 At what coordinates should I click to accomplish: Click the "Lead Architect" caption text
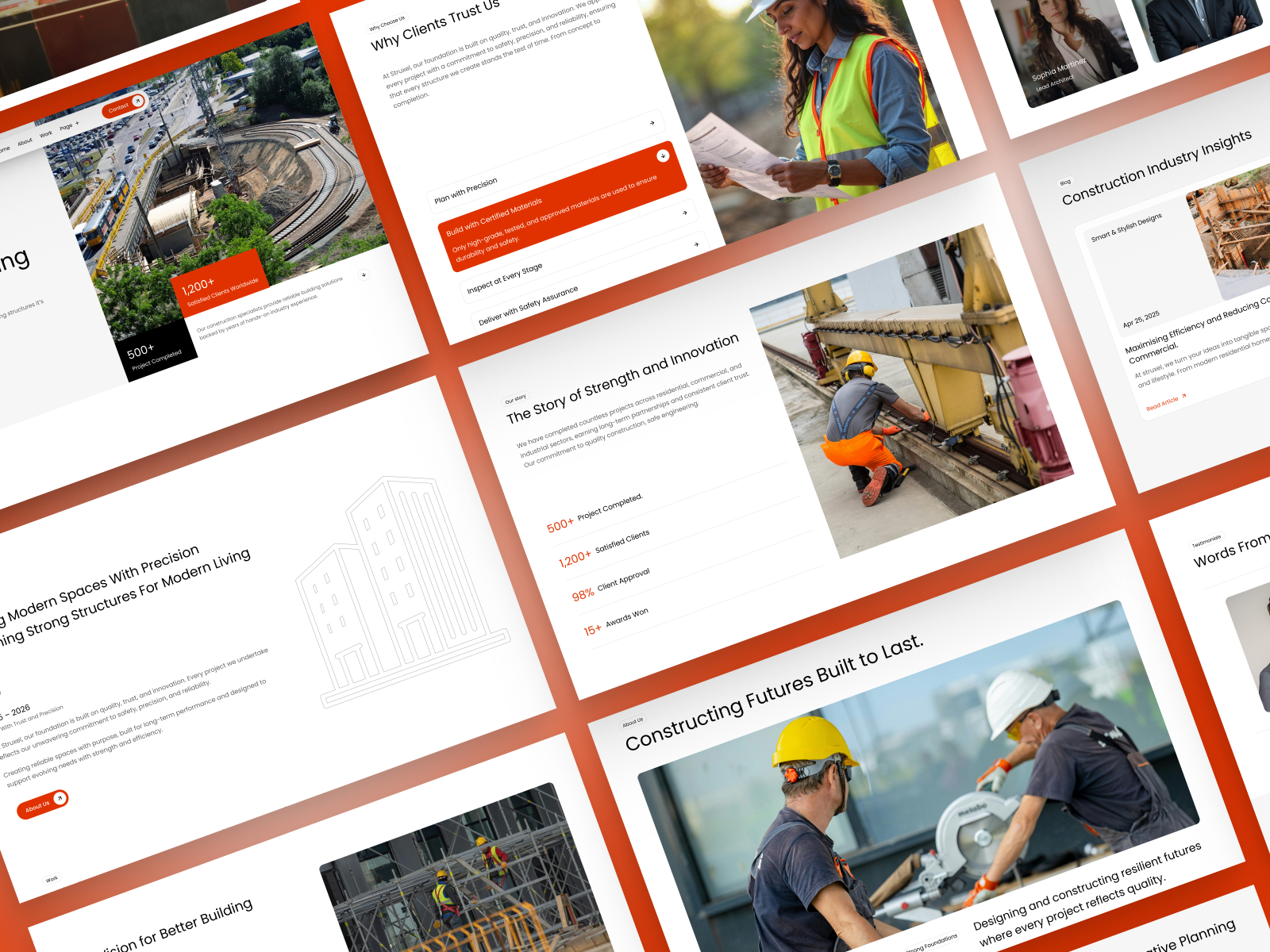(x=1054, y=83)
